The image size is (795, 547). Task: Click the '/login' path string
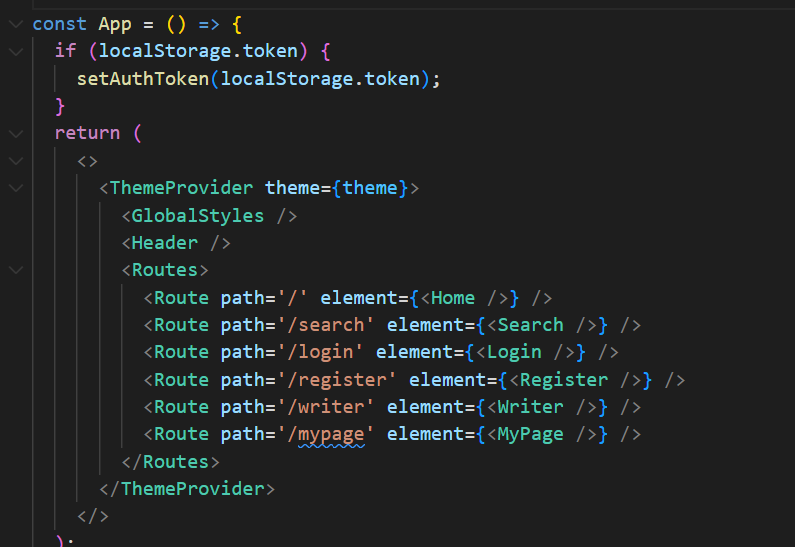pos(320,352)
